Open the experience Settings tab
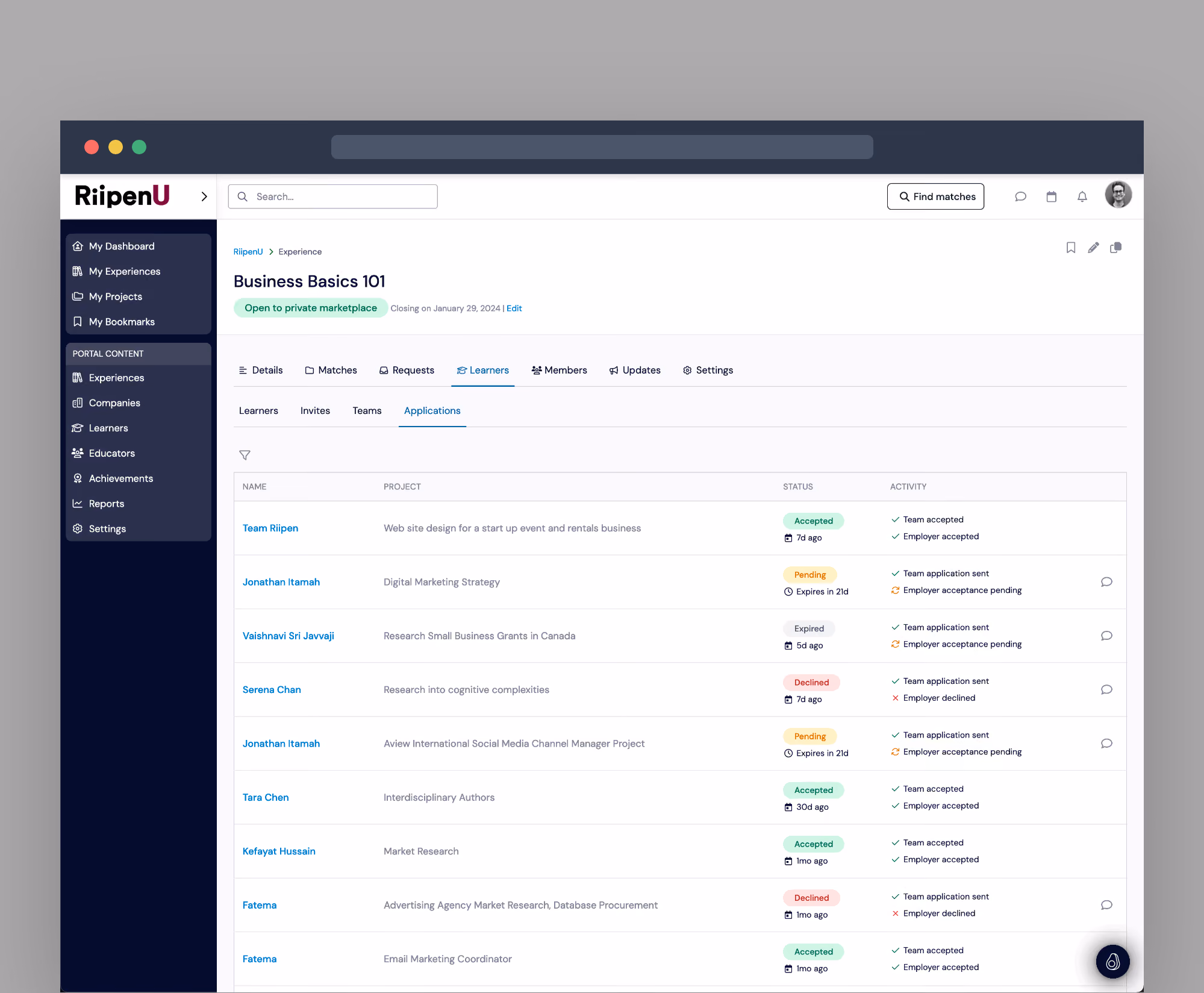Viewport: 1204px width, 993px height. (x=708, y=370)
